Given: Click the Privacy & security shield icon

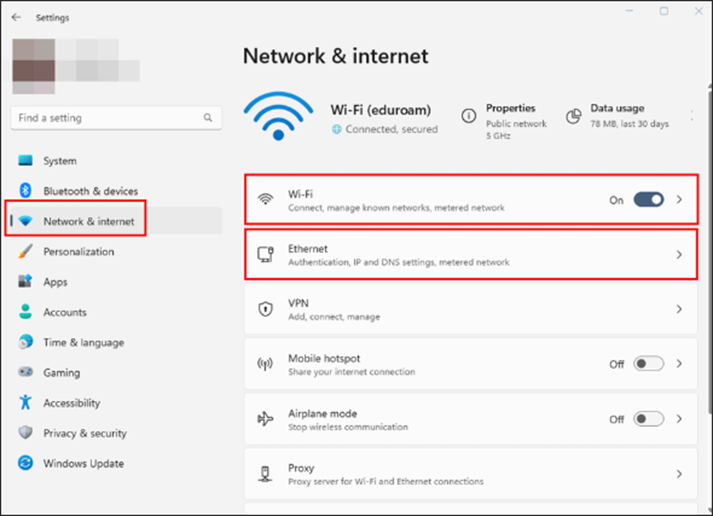Looking at the screenshot, I should click(x=25, y=434).
